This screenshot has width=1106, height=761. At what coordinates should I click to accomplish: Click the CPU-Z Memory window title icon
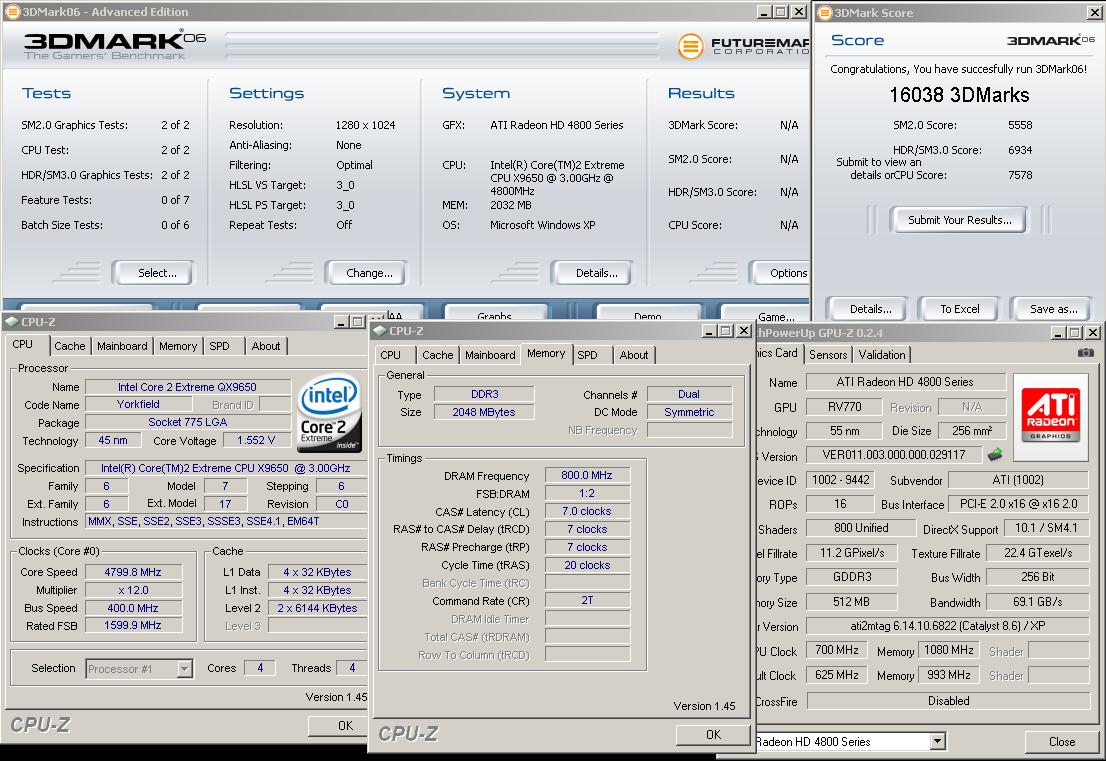click(x=380, y=331)
